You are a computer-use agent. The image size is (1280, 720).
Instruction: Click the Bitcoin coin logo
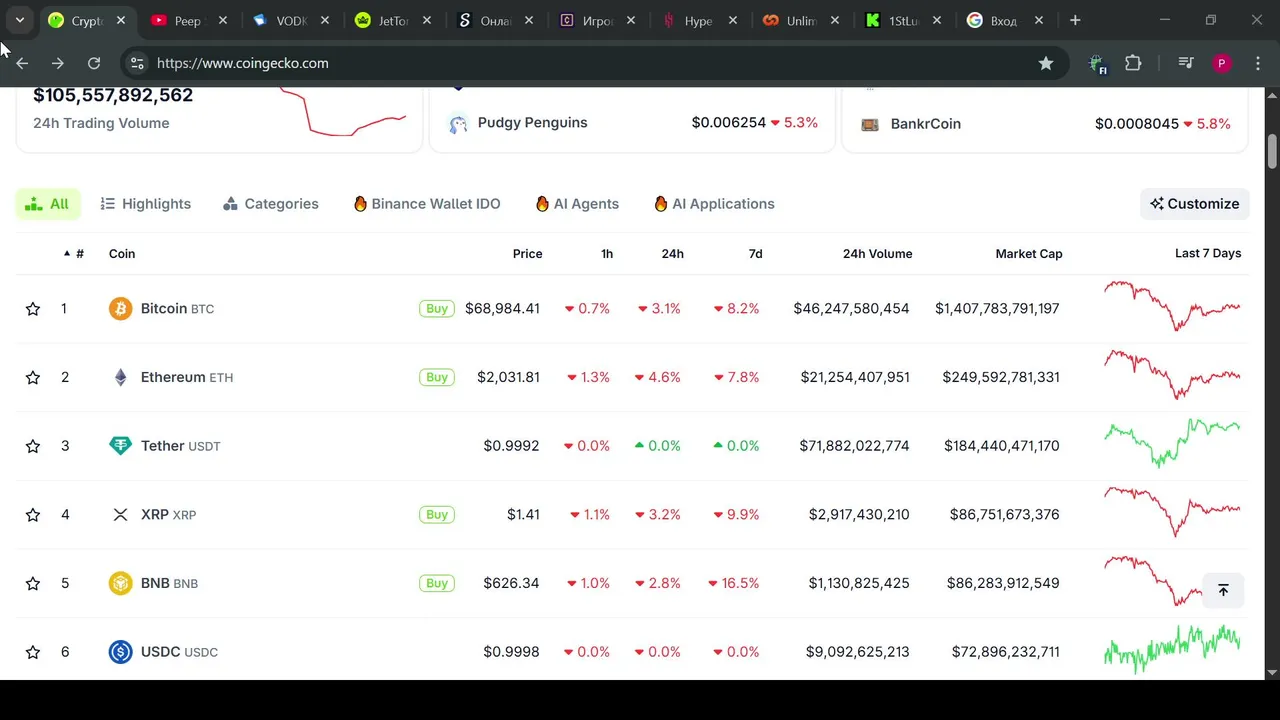120,308
